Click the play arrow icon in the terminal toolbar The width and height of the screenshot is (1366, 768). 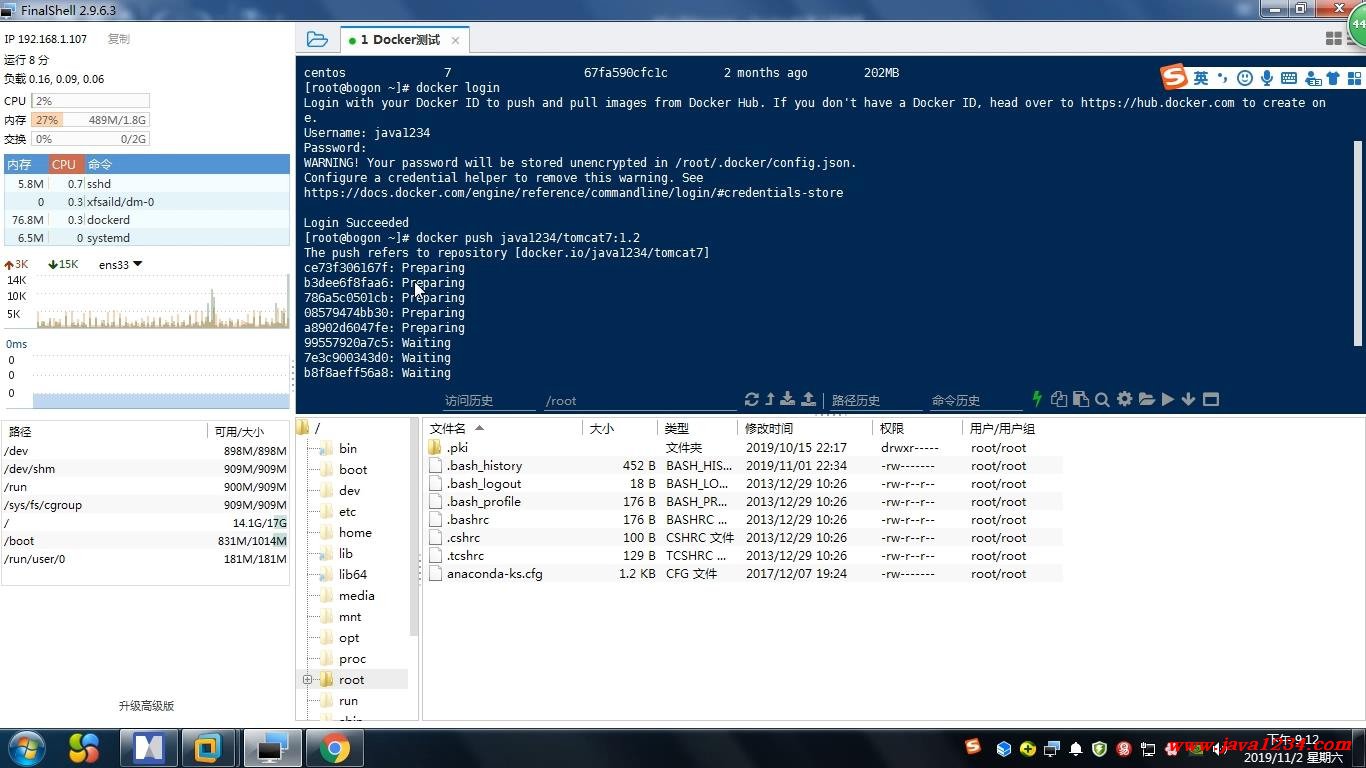coord(1168,399)
